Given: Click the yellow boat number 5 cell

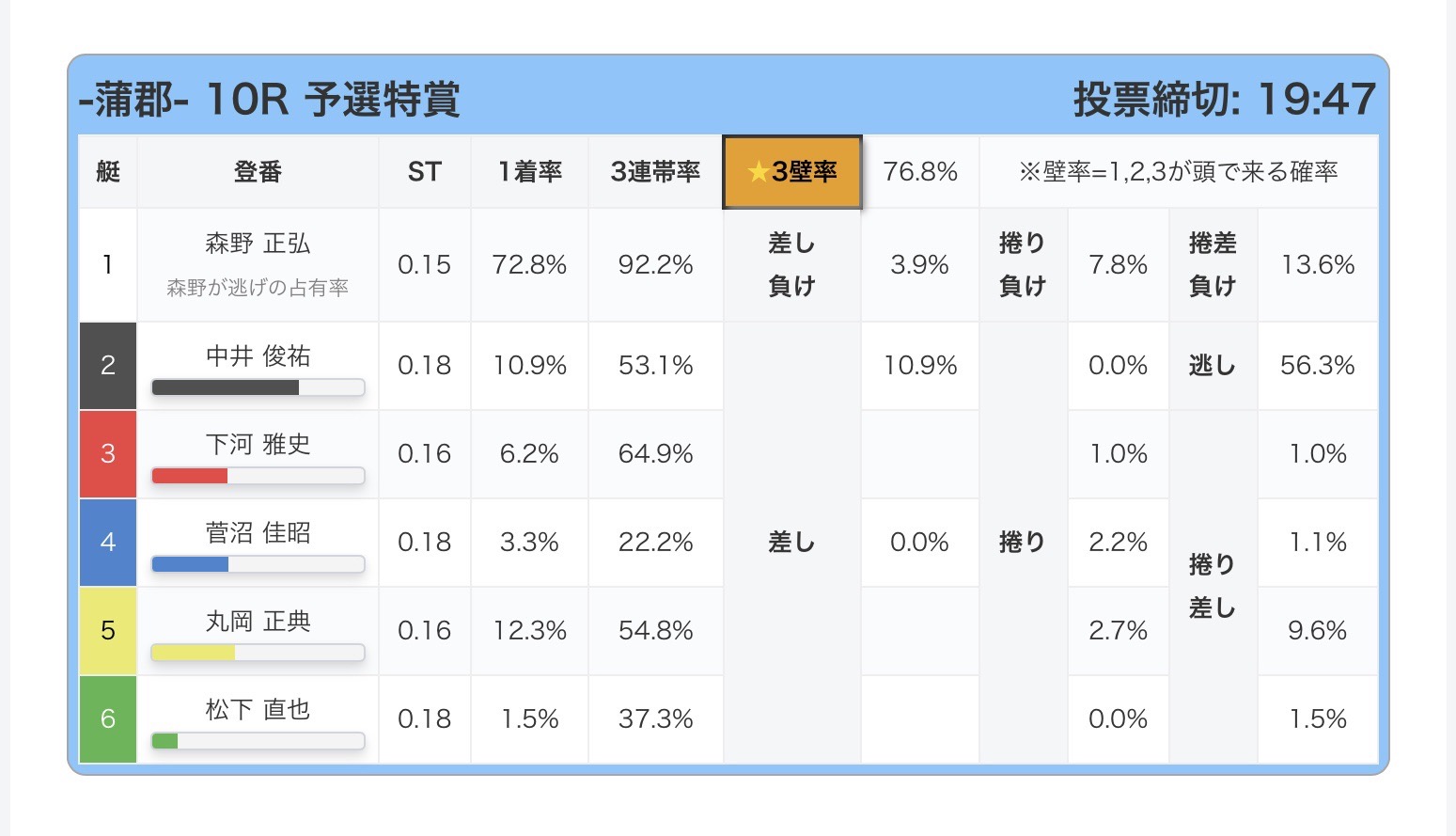Looking at the screenshot, I should [108, 630].
